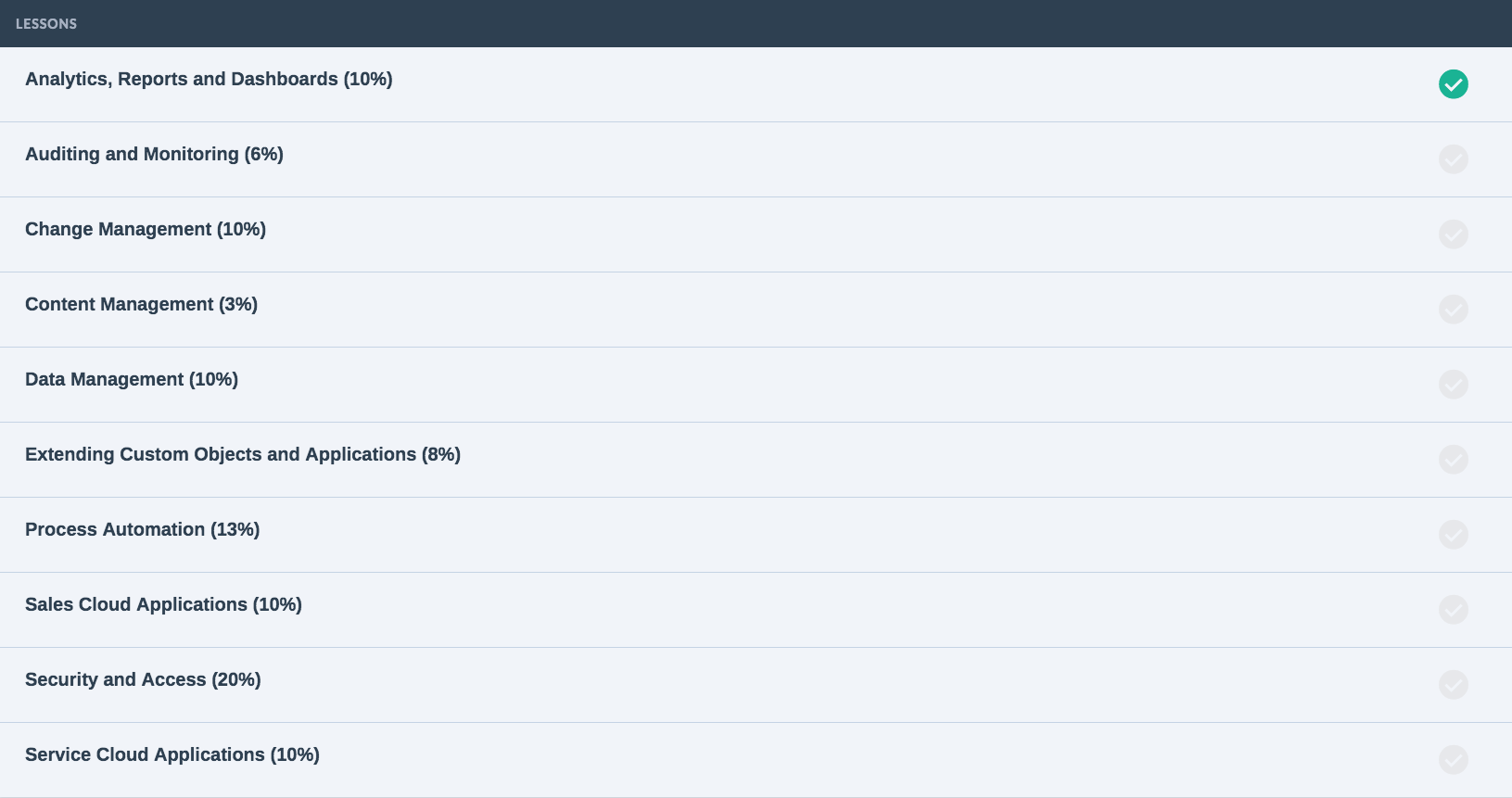
Task: Click the grey checkmark icon for Process Automation
Action: click(x=1453, y=535)
